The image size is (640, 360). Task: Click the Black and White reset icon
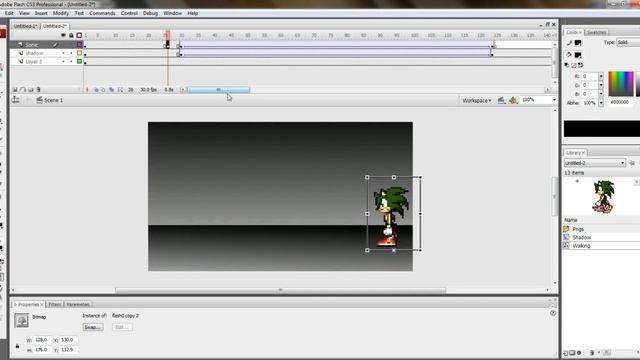(x=567, y=65)
